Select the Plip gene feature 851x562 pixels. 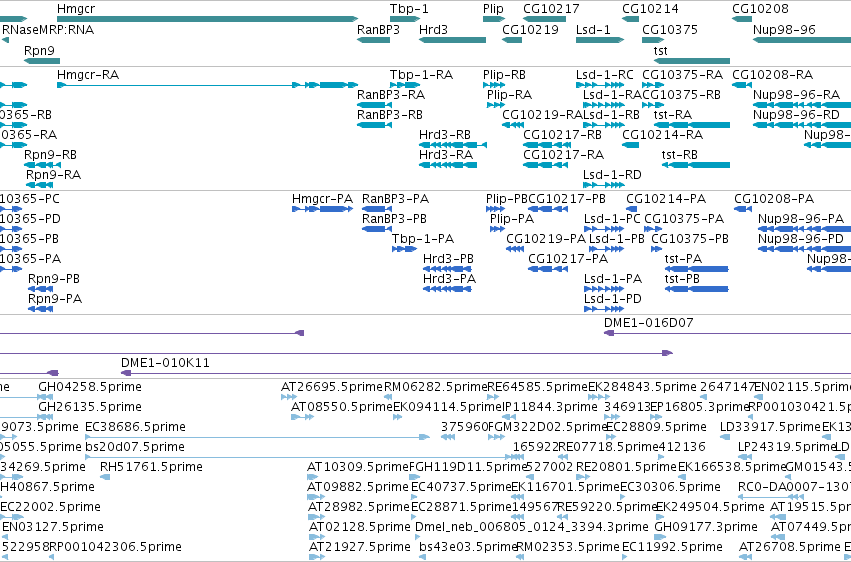click(494, 20)
